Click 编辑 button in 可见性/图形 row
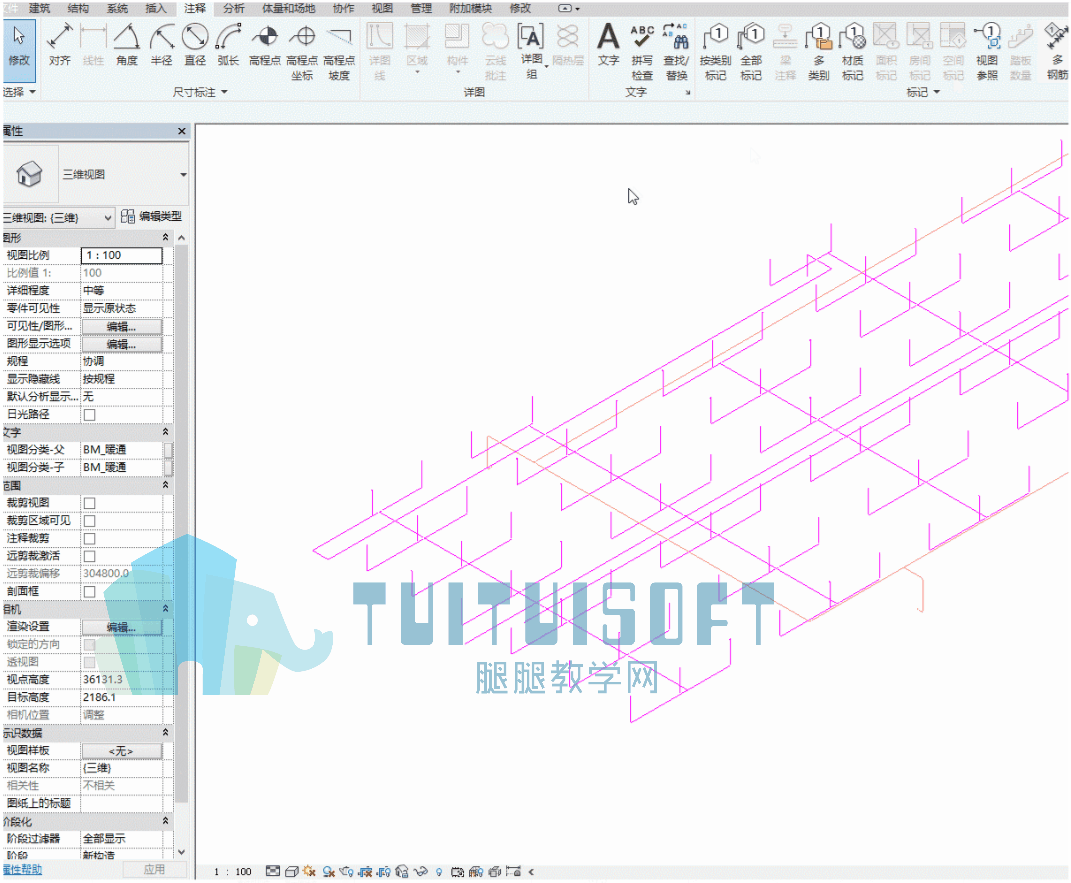This screenshot has height=883, width=1071. 122,326
